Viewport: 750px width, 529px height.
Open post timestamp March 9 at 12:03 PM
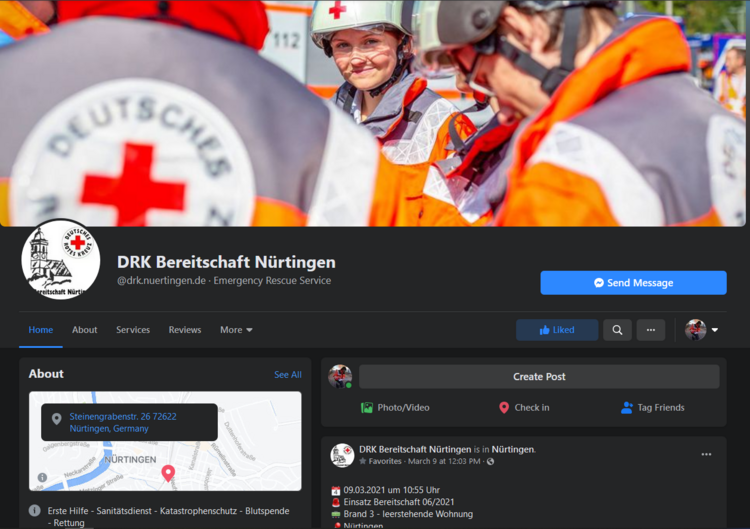coord(444,461)
